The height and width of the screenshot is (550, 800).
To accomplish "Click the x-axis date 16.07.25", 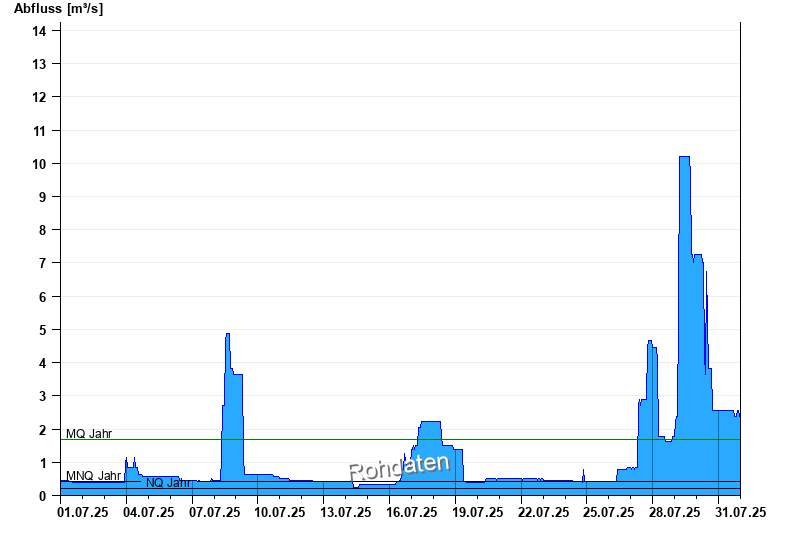I will (411, 512).
